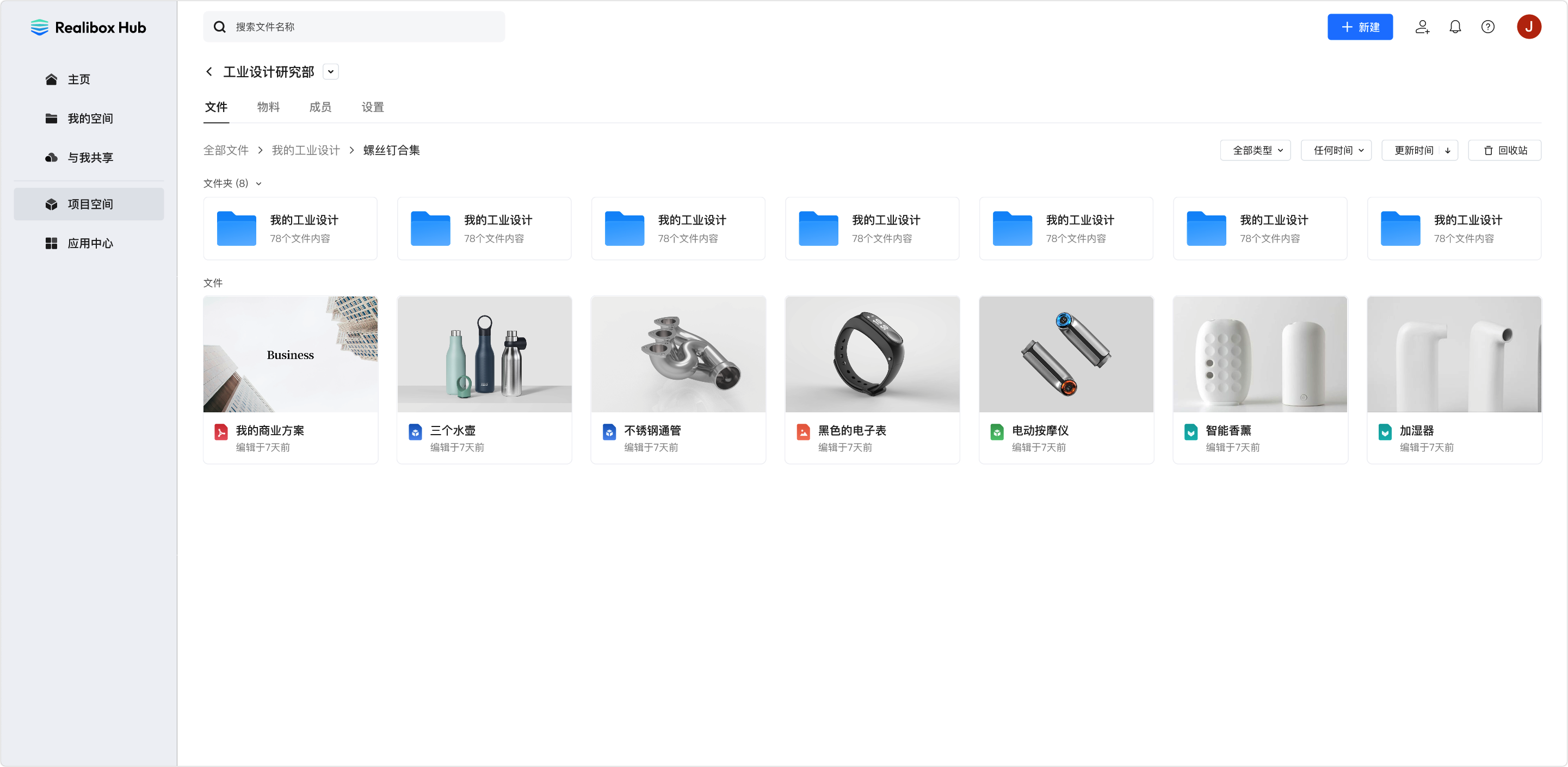Click the green file icon of 电动按摩仪
This screenshot has width=1568, height=767.
(x=997, y=432)
